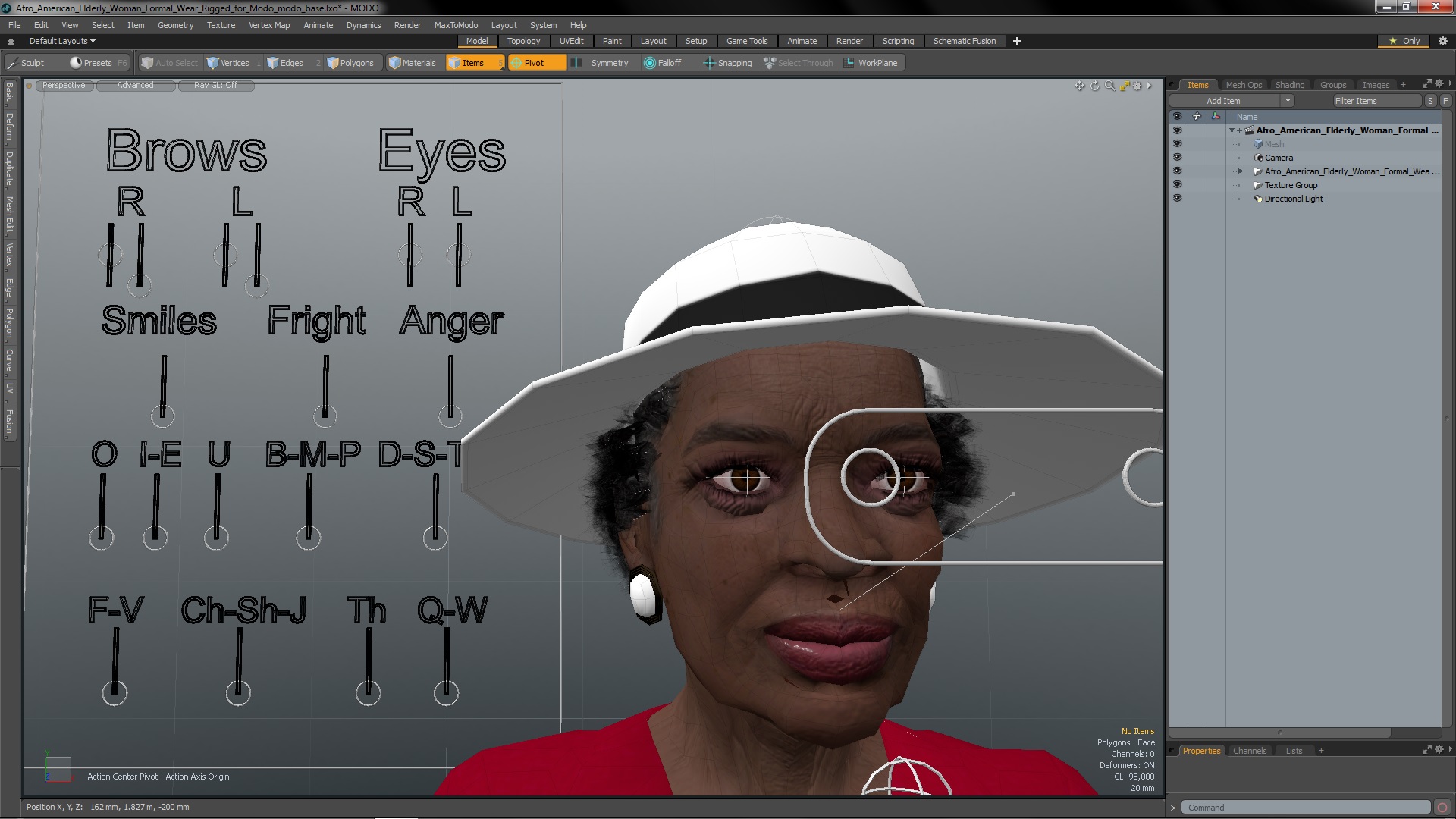The image size is (1456, 819).
Task: Click the viewport rotate icon
Action: pos(1095,86)
